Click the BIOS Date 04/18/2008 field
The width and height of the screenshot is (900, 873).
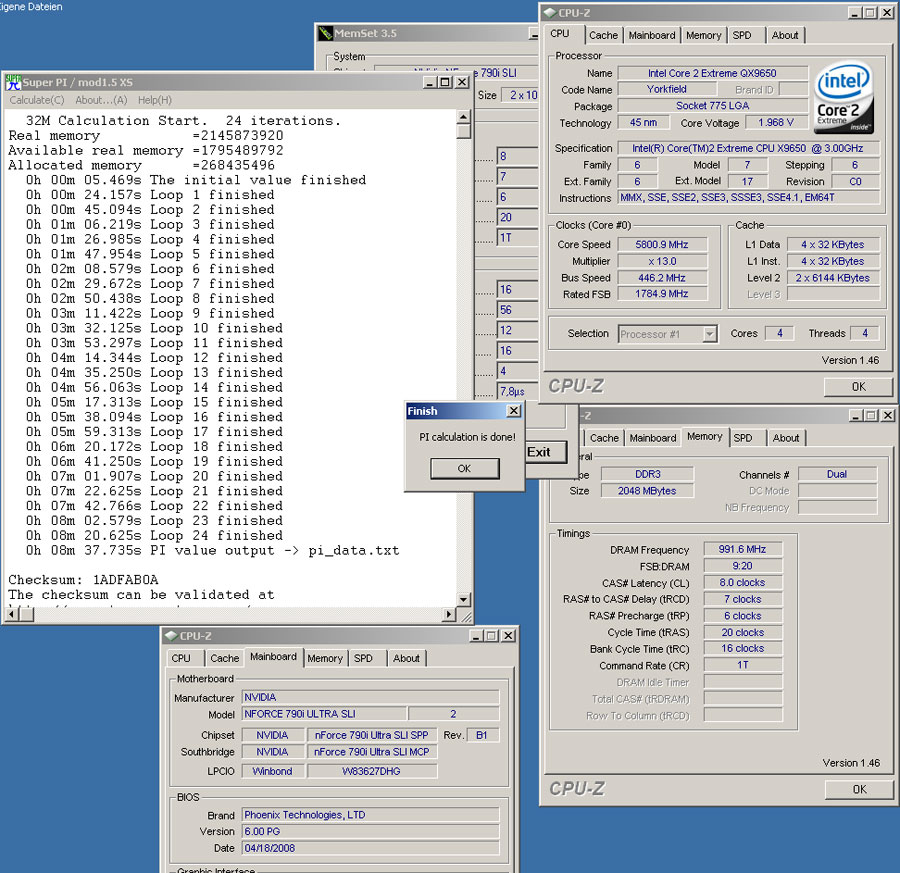click(370, 848)
